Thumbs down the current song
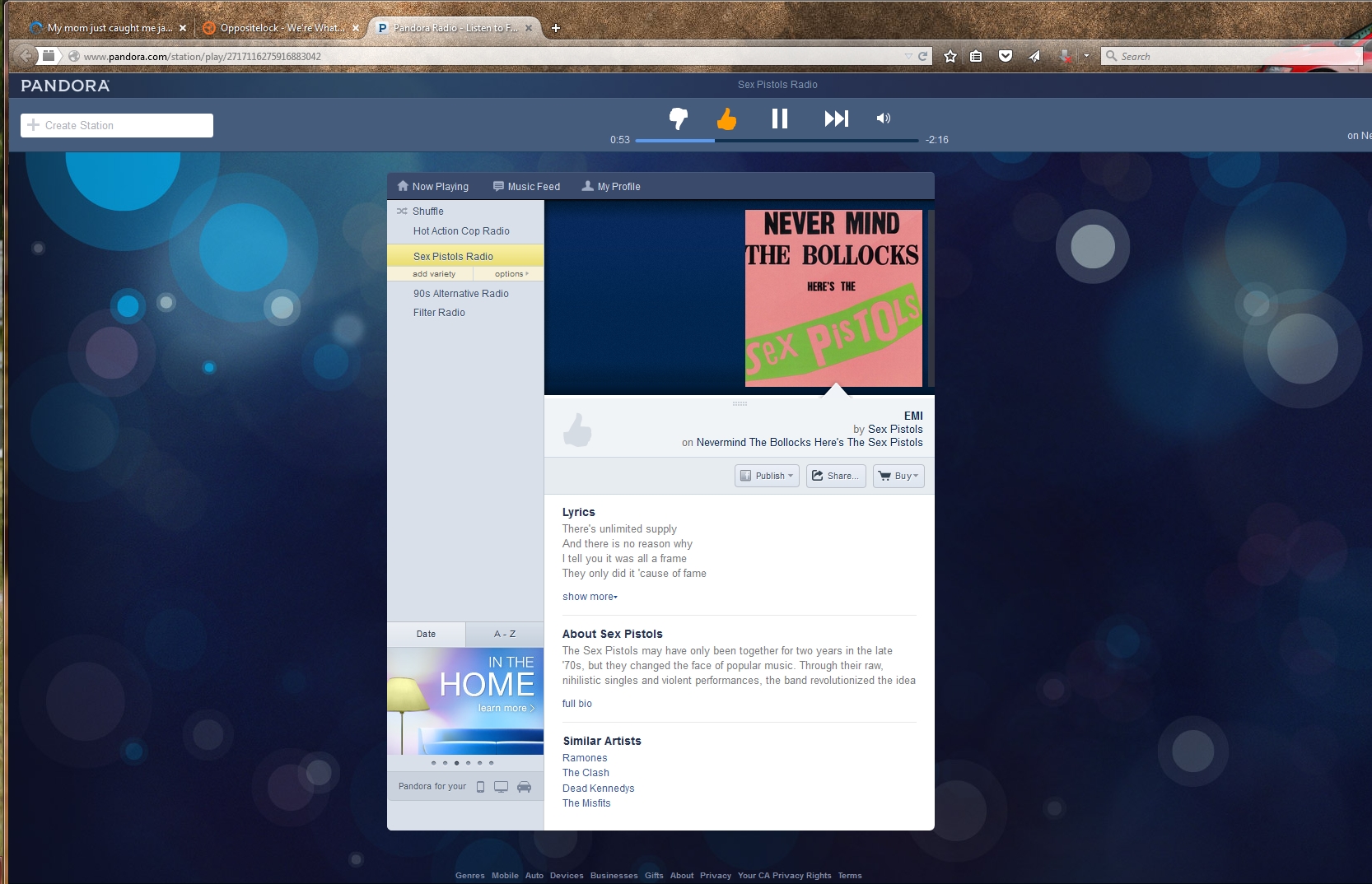 tap(678, 119)
